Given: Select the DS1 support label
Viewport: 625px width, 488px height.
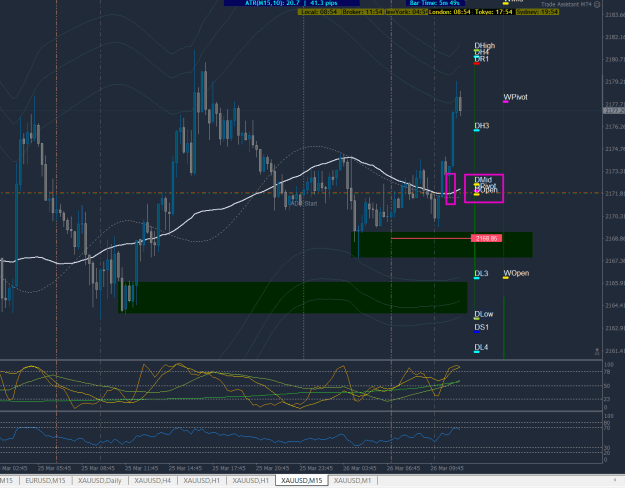Looking at the screenshot, I should [x=482, y=327].
